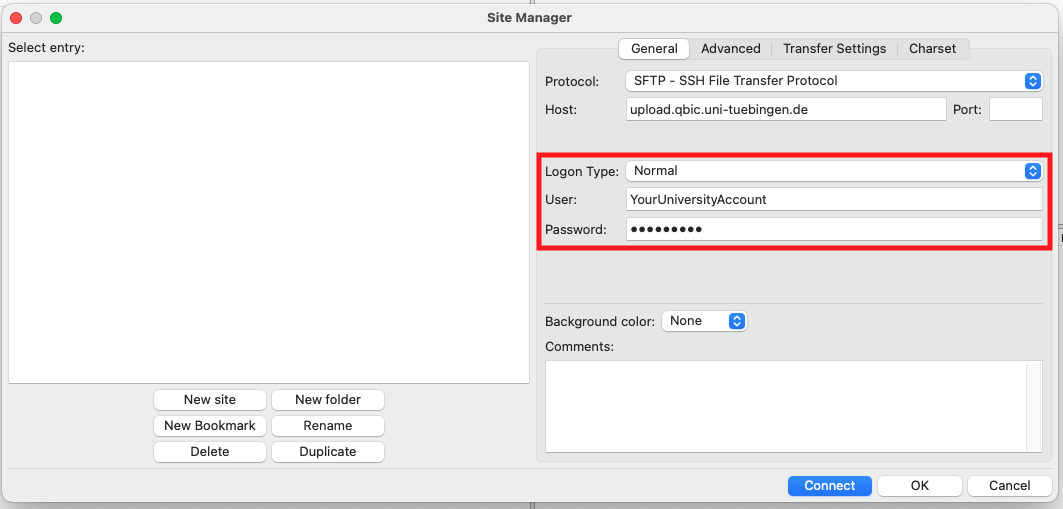Screen dimensions: 1063x509
Task: Focus the Password field
Action: pyautogui.click(x=834, y=230)
